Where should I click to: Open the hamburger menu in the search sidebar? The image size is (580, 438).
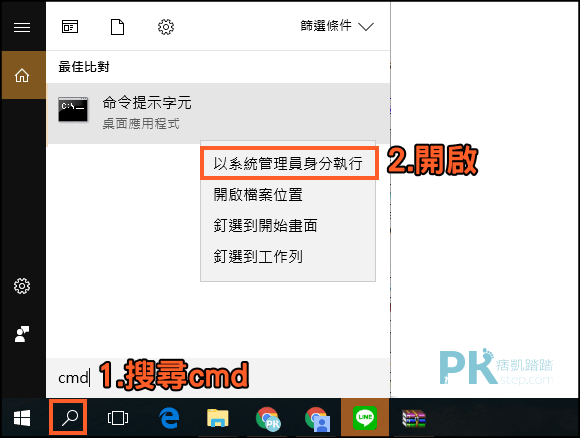tap(22, 27)
